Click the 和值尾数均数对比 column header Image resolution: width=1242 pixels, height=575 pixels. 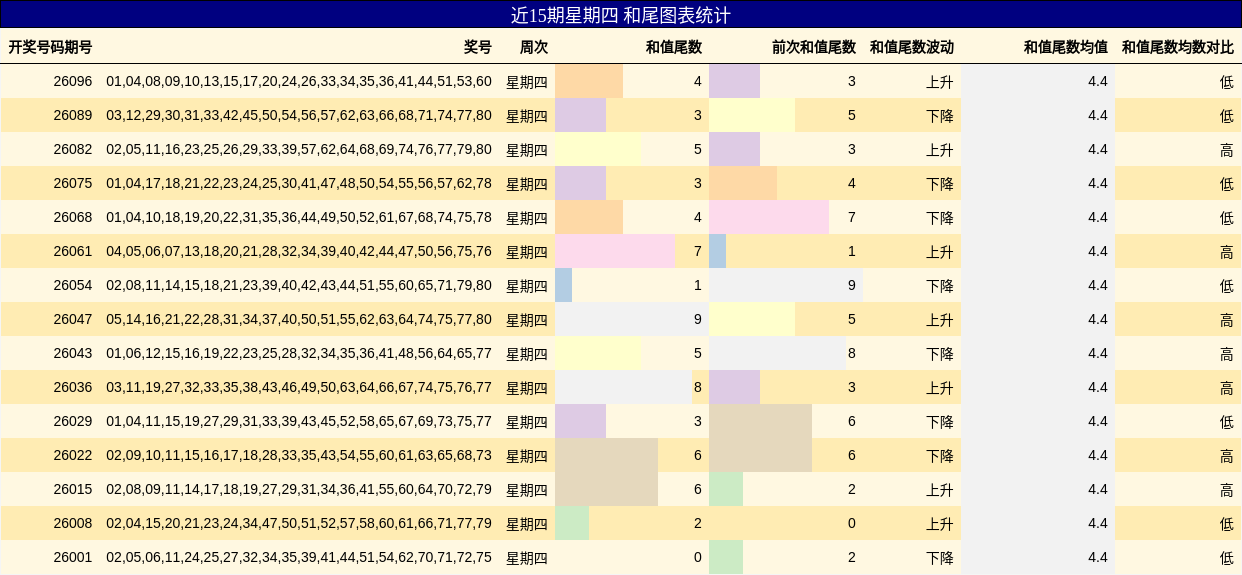tap(1178, 47)
